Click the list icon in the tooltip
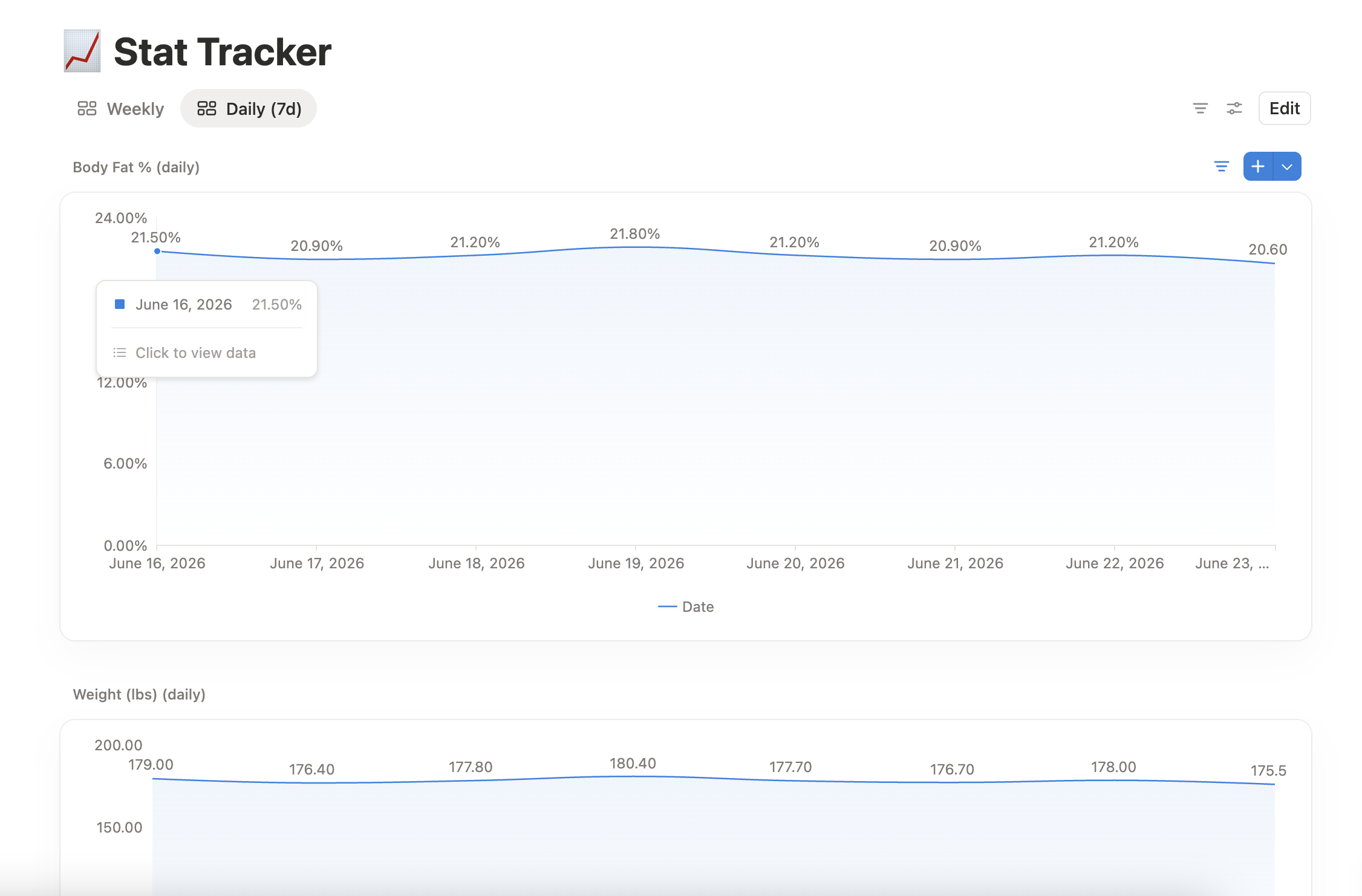This screenshot has height=896, width=1362. 120,352
